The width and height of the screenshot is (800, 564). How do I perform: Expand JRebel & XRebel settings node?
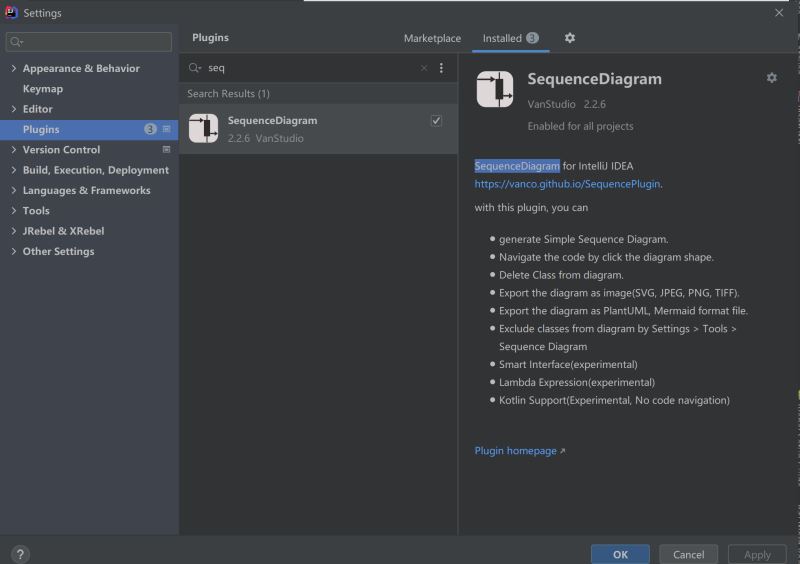[x=14, y=231]
